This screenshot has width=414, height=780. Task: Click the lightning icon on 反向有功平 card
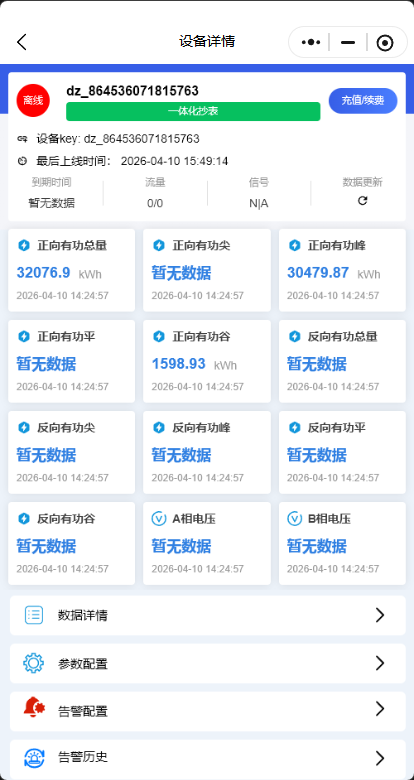click(294, 427)
